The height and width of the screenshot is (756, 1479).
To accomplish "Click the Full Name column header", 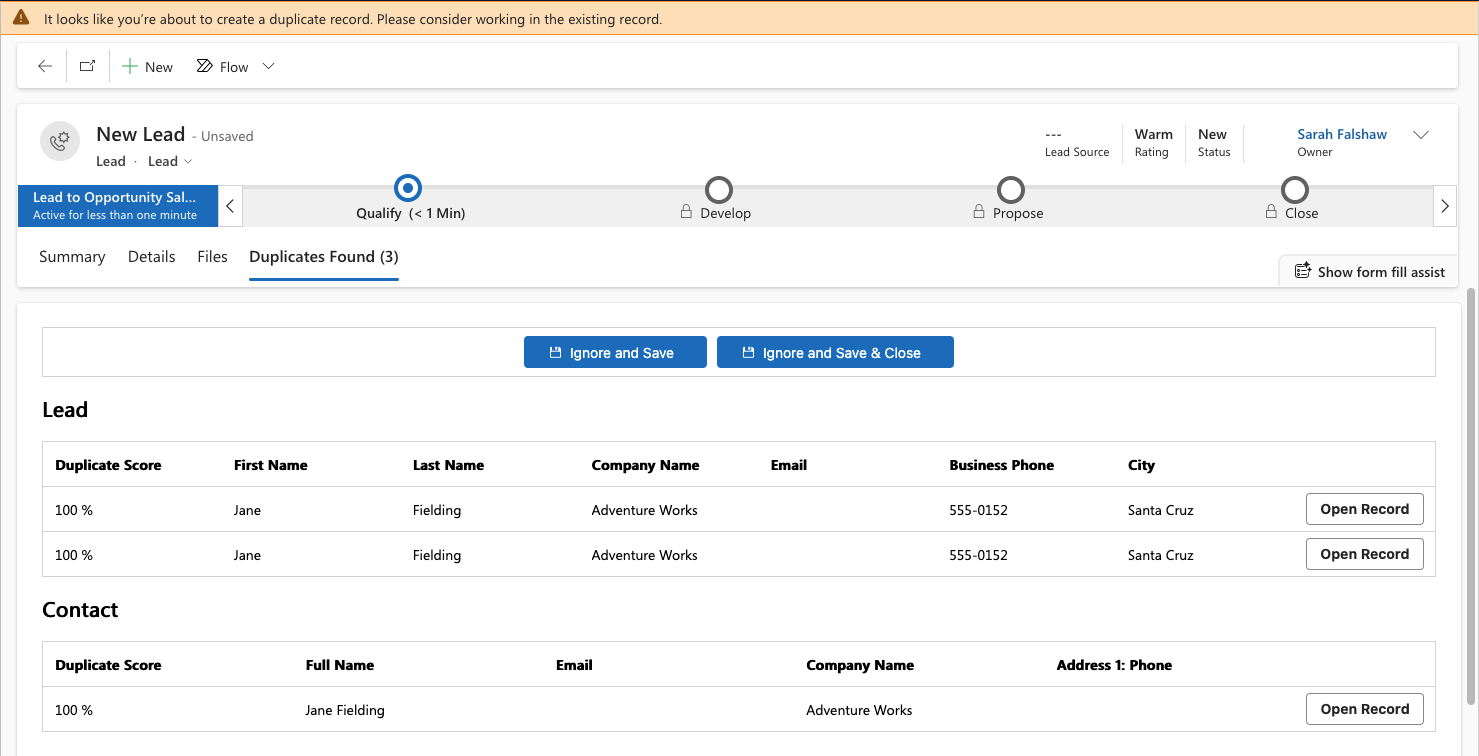I will tap(340, 665).
